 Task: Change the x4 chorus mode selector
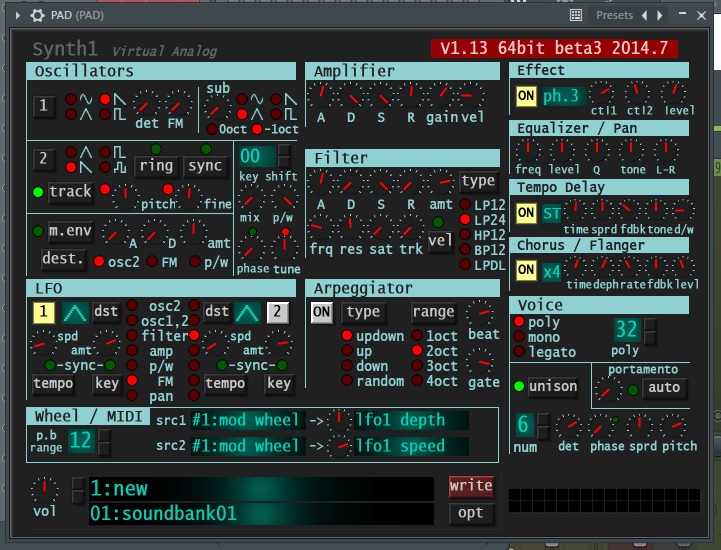click(x=551, y=272)
